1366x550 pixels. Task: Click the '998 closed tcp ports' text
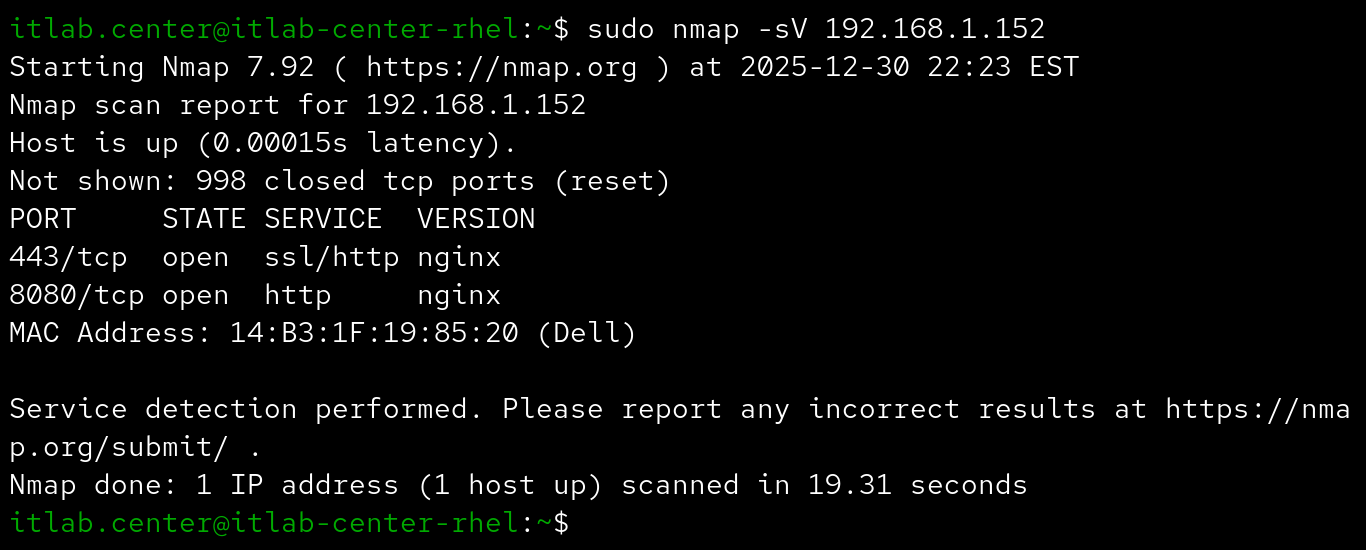coord(365,181)
